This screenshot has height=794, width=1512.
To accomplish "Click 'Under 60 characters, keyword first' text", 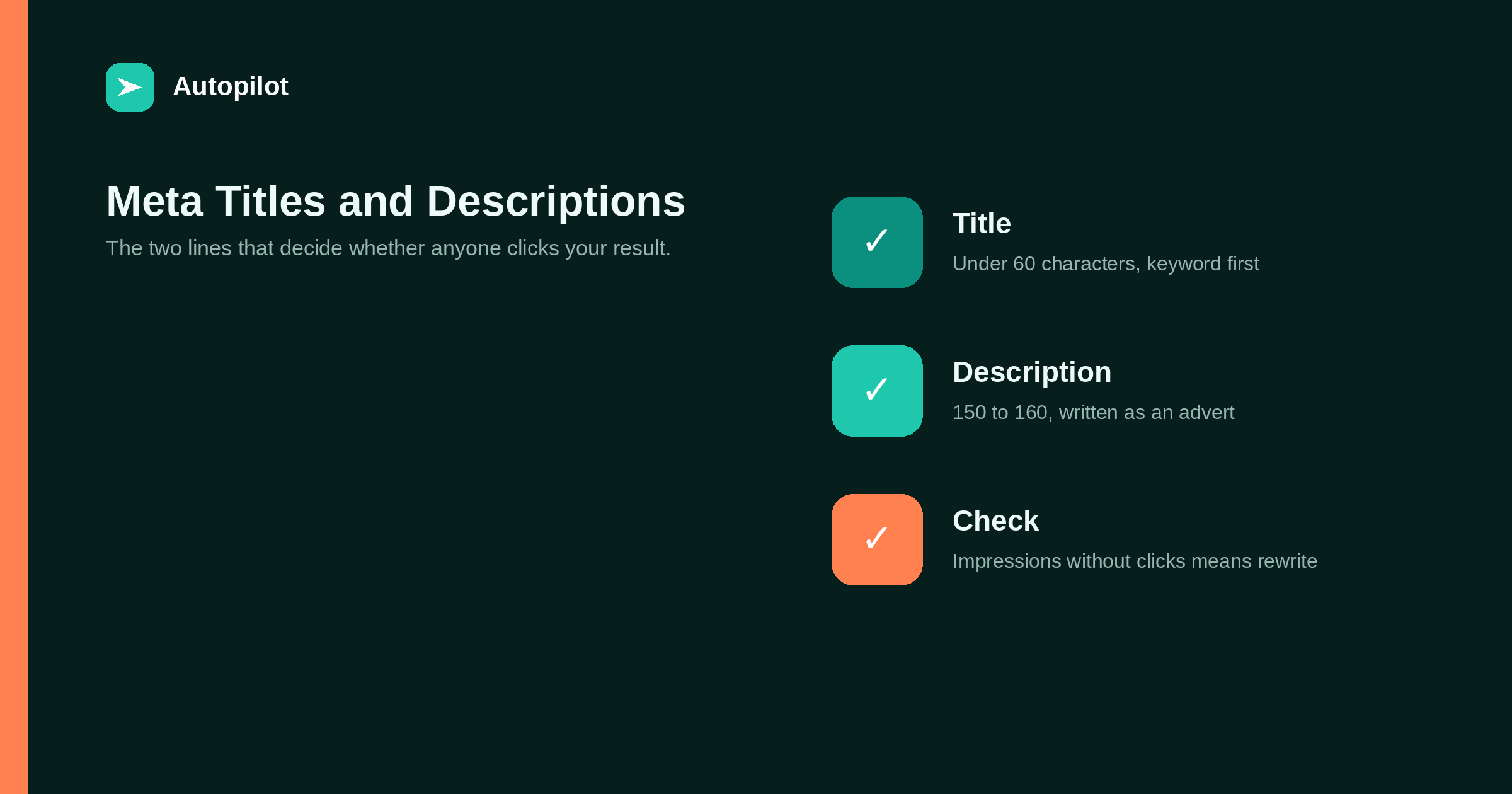I will (1106, 263).
